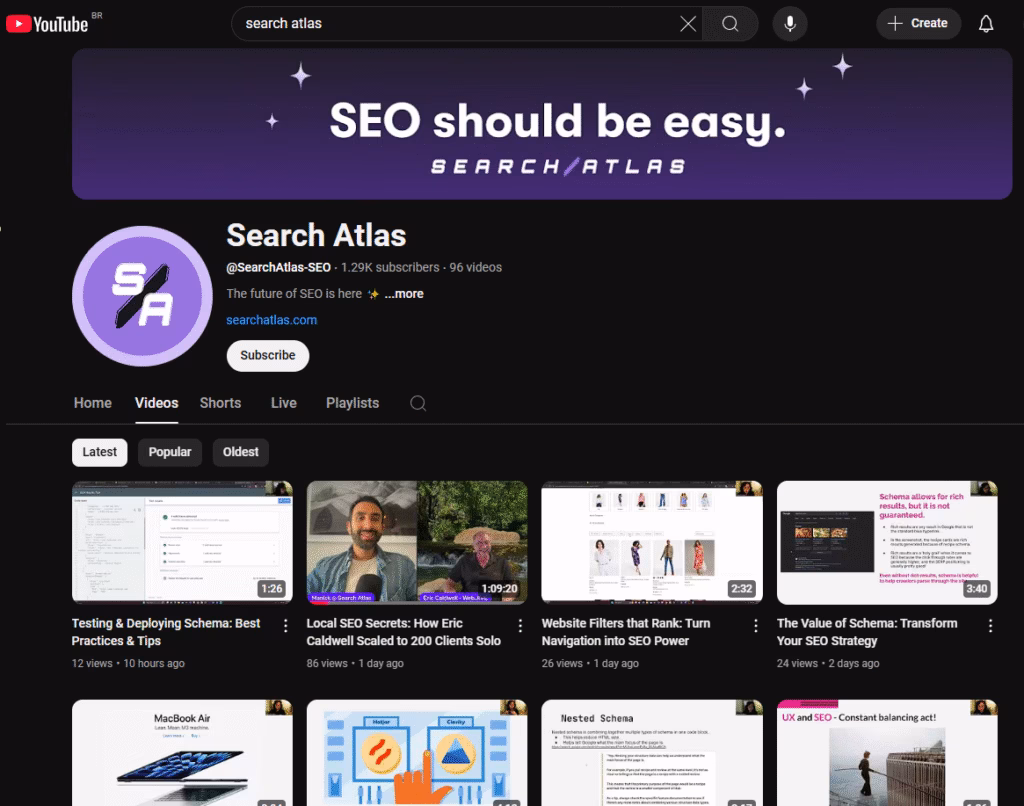Play the Local SEO Secrets video thumbnail
This screenshot has height=806, width=1024.
point(417,542)
